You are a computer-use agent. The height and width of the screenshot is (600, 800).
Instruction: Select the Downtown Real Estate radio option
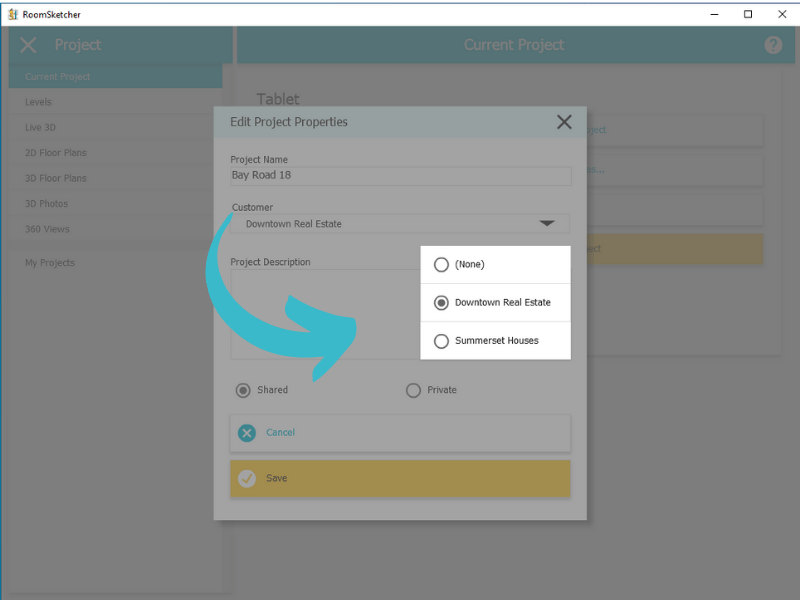pos(441,303)
